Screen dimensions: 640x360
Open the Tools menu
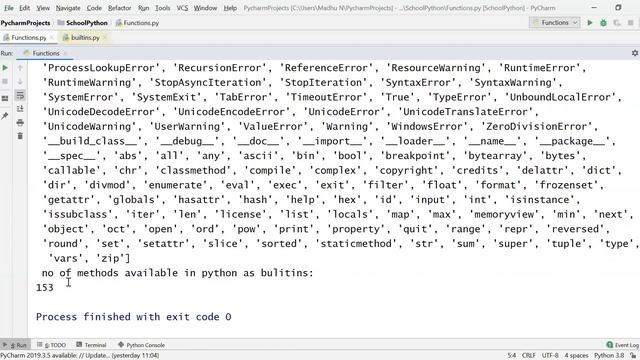162,8
